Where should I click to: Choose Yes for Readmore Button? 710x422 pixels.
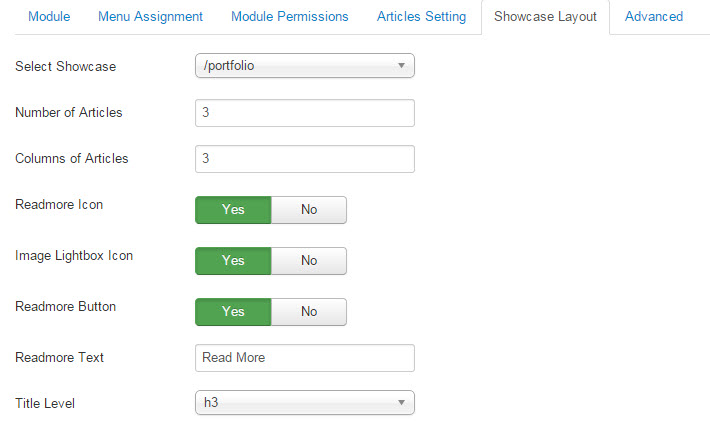pos(233,312)
